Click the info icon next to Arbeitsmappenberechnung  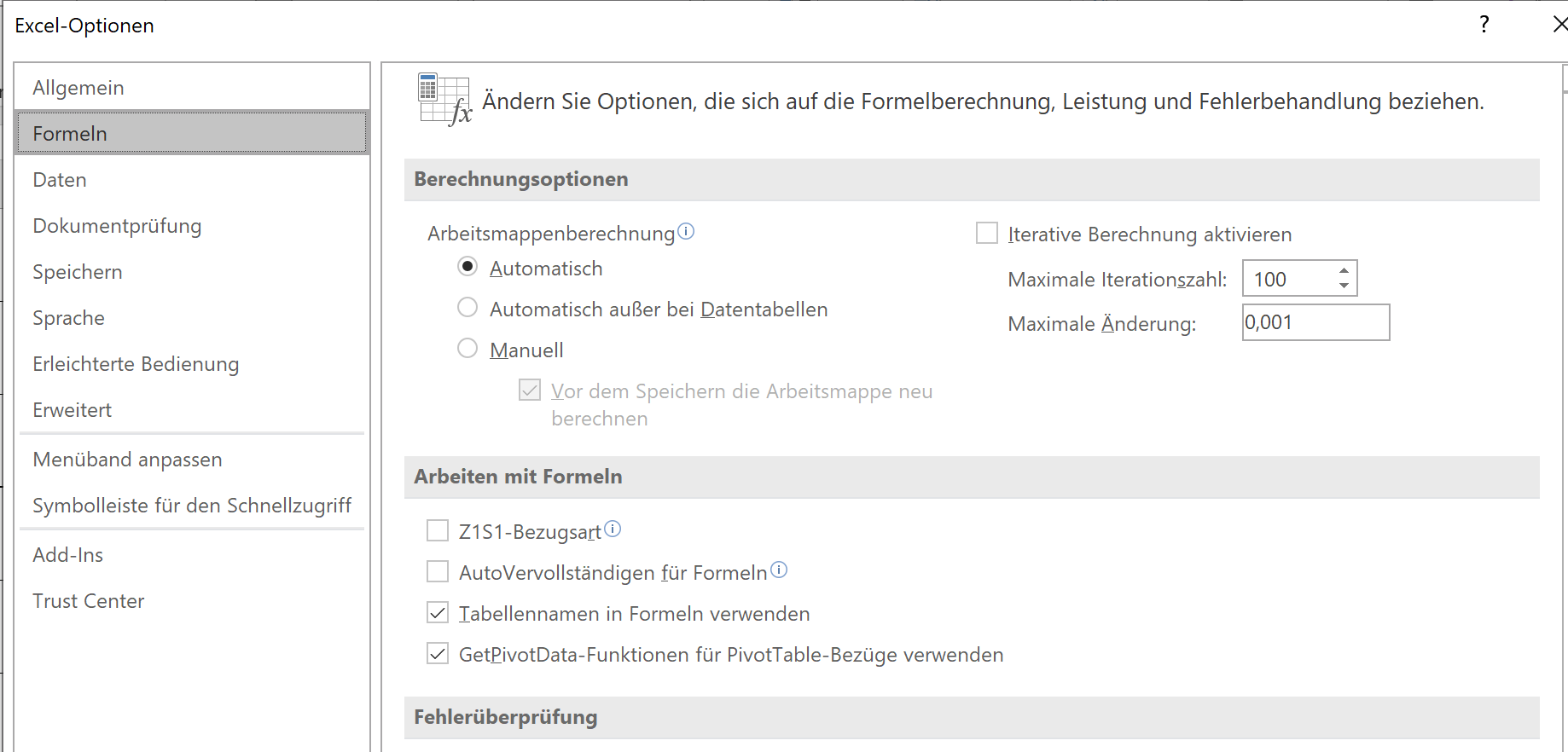pos(686,231)
